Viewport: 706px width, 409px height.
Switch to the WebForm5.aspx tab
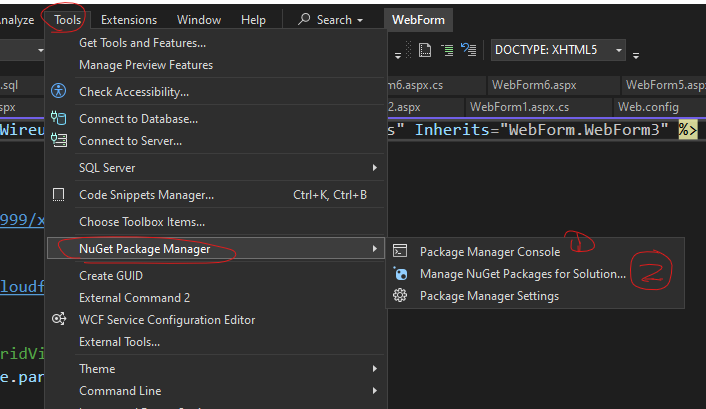(x=665, y=85)
